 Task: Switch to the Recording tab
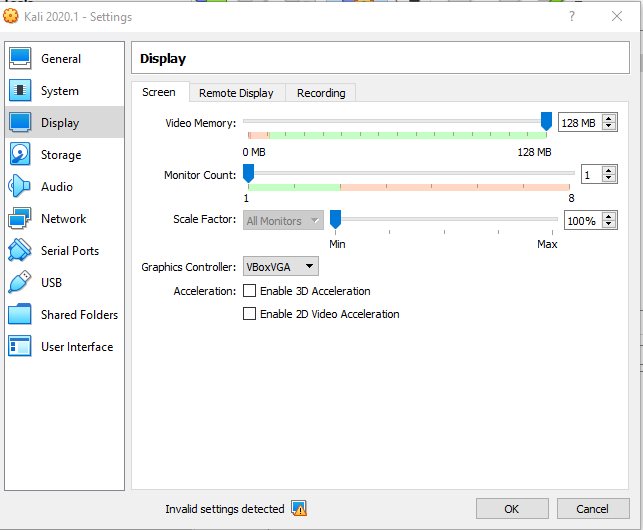tap(321, 93)
